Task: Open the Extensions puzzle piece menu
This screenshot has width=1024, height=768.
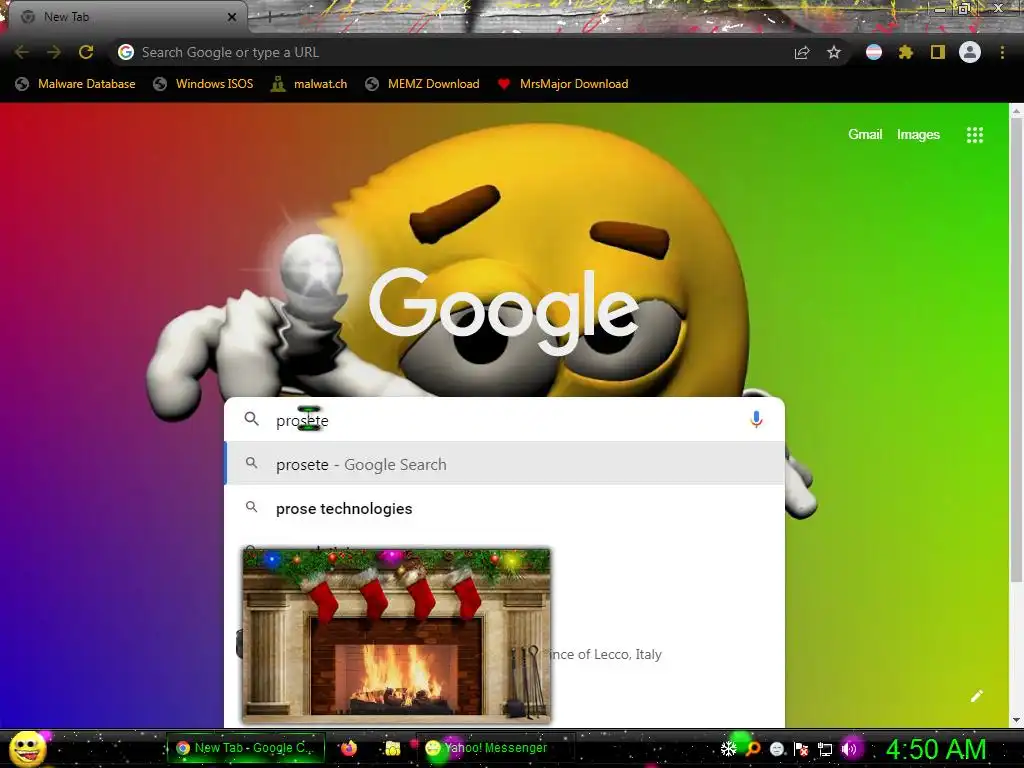Action: [x=906, y=52]
